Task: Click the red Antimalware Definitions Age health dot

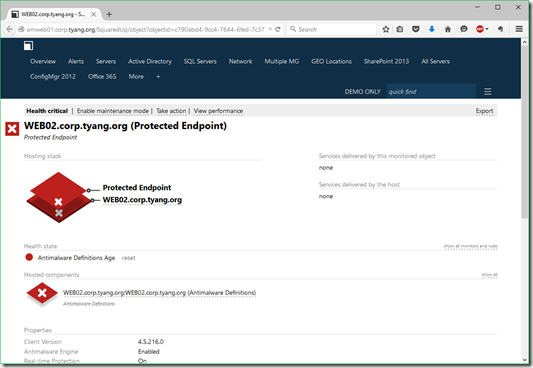Action: [x=29, y=257]
